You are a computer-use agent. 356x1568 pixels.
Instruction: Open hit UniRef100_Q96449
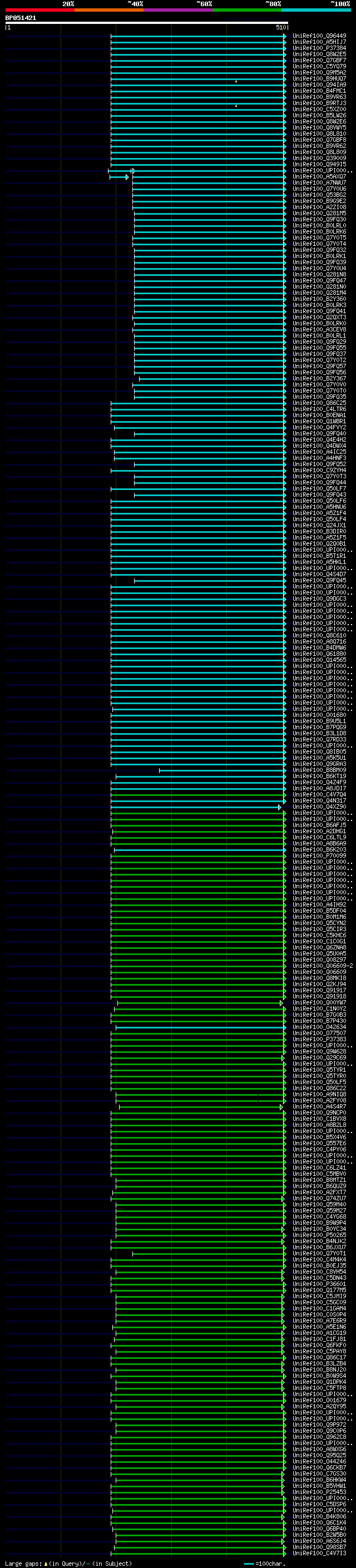(319, 36)
